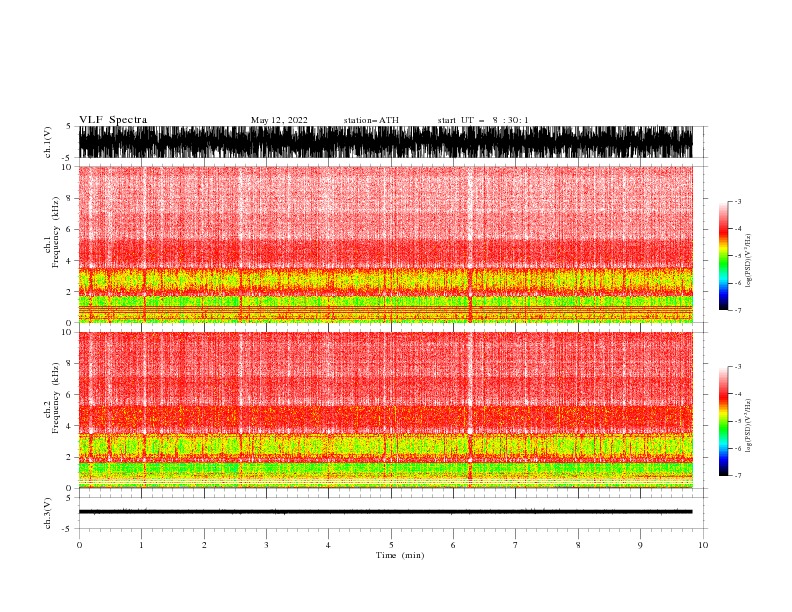The height and width of the screenshot is (612, 792).
Task: Click the "-7" label on ch.1 colorbar
Action: point(737,310)
